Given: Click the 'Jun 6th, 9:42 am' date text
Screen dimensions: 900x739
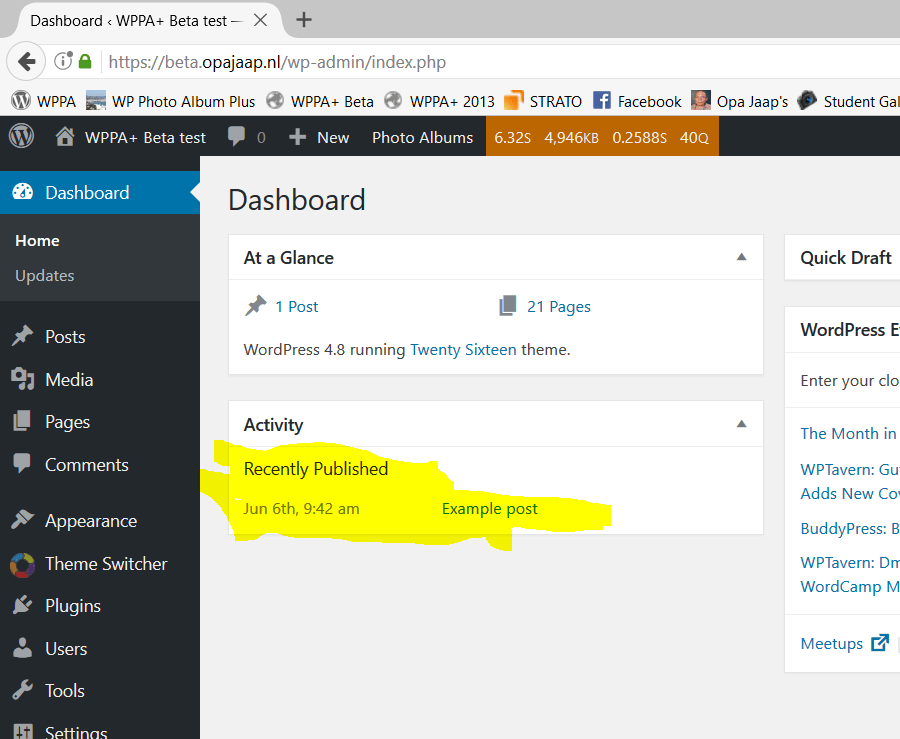Looking at the screenshot, I should point(301,508).
